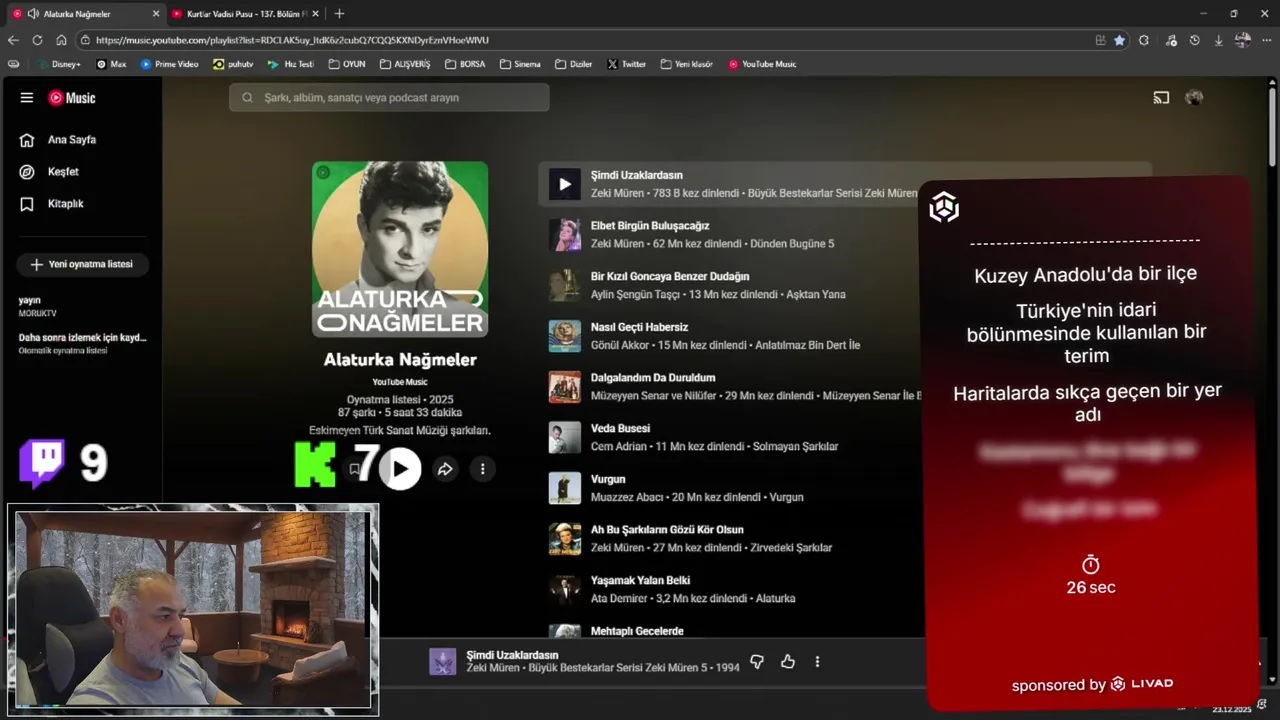Click Dalgalandım Da Duruldum cover thumbnail
Screen dimensions: 1280x720
tap(564, 387)
